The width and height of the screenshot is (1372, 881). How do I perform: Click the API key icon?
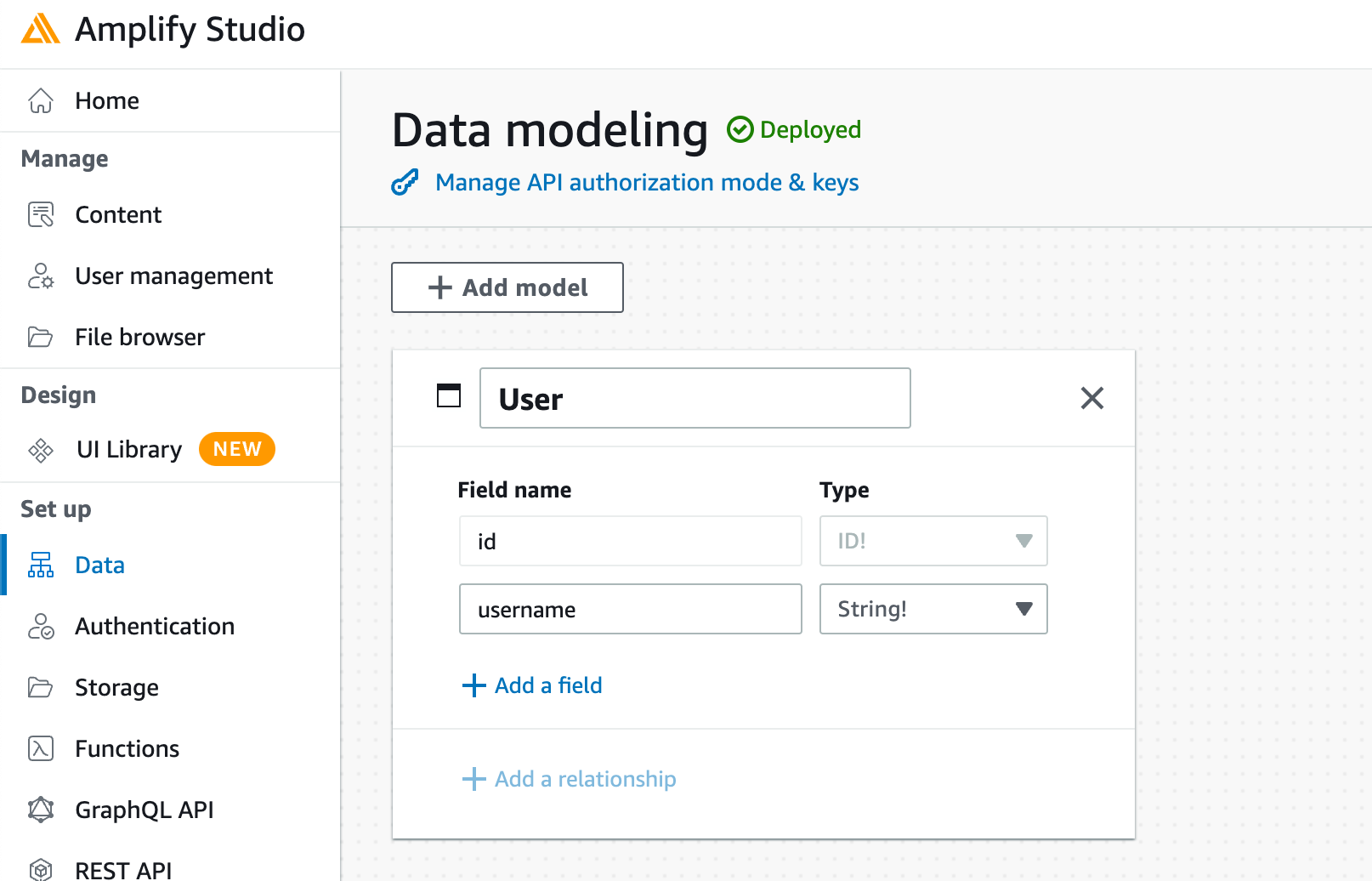(405, 182)
